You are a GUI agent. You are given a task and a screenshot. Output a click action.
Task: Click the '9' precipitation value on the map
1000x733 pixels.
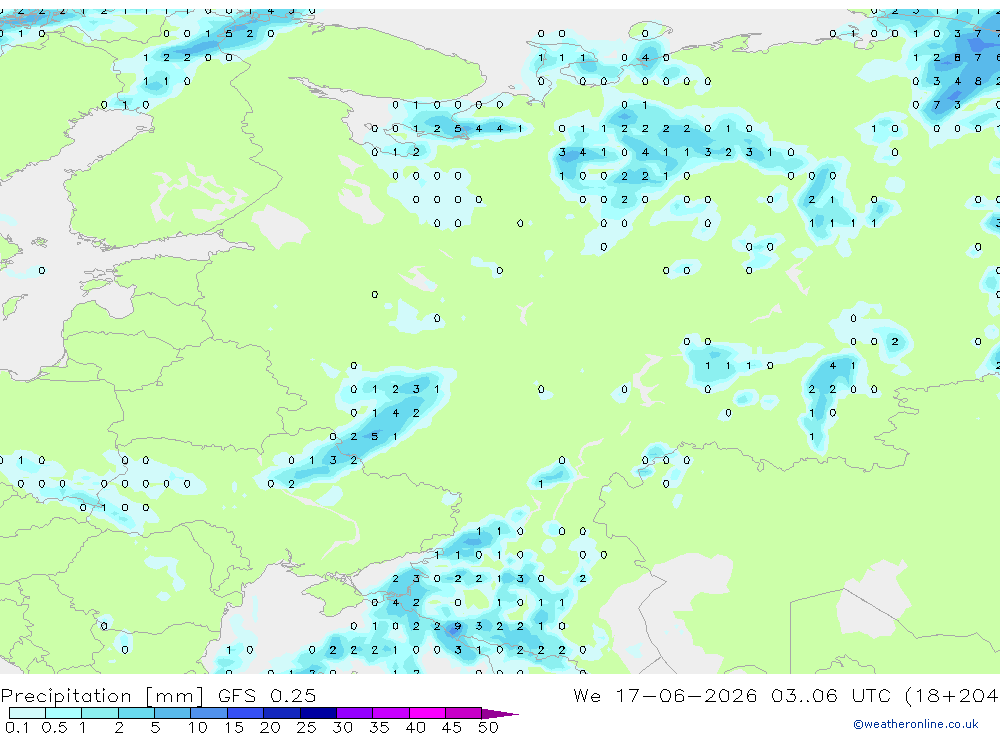(457, 626)
